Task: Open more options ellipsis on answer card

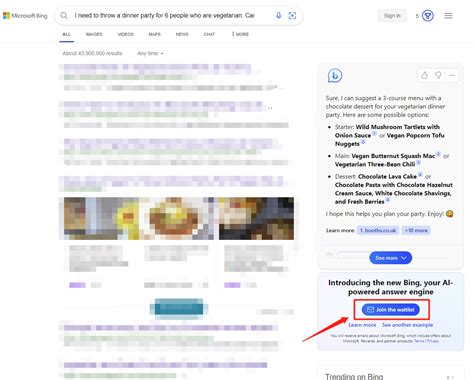Action: tap(452, 76)
